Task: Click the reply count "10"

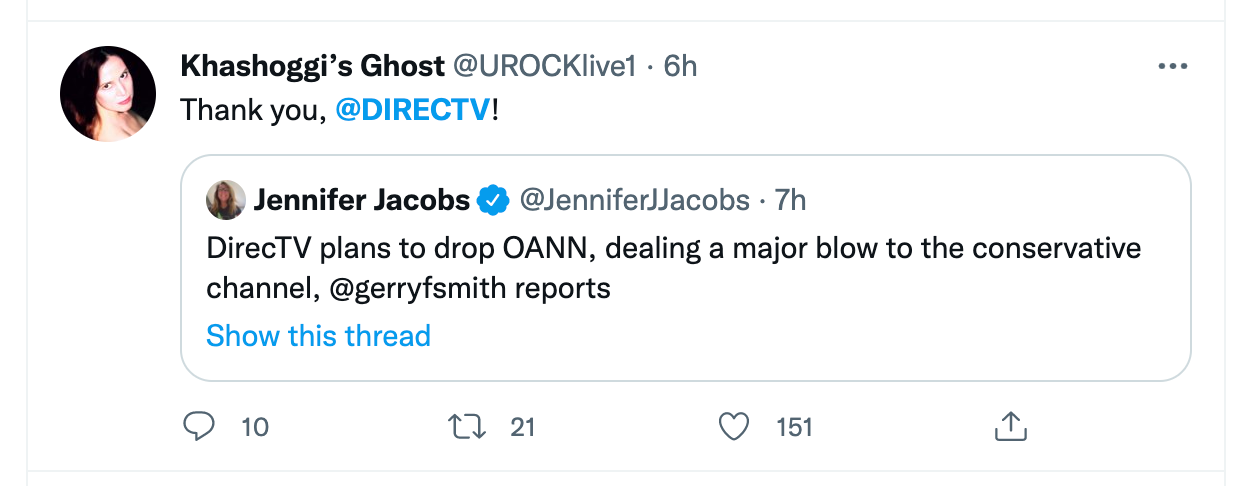Action: click(x=255, y=427)
